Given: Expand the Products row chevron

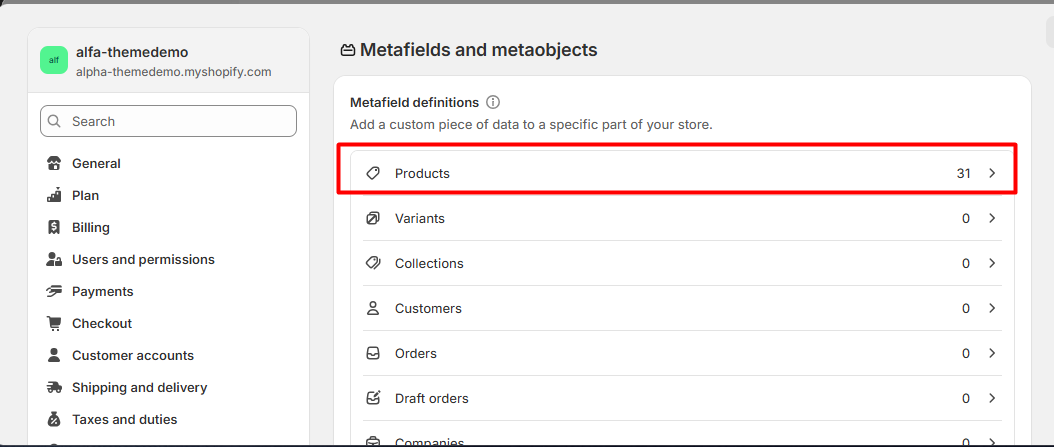Looking at the screenshot, I should point(992,173).
